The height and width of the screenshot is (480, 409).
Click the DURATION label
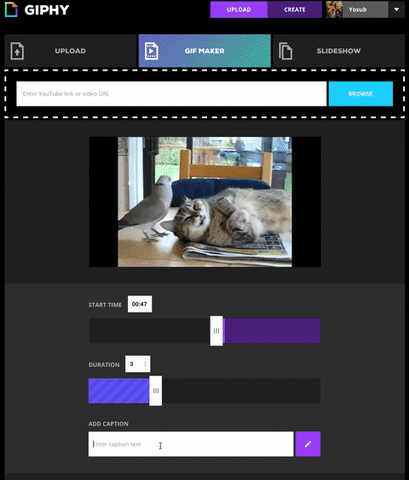104,365
